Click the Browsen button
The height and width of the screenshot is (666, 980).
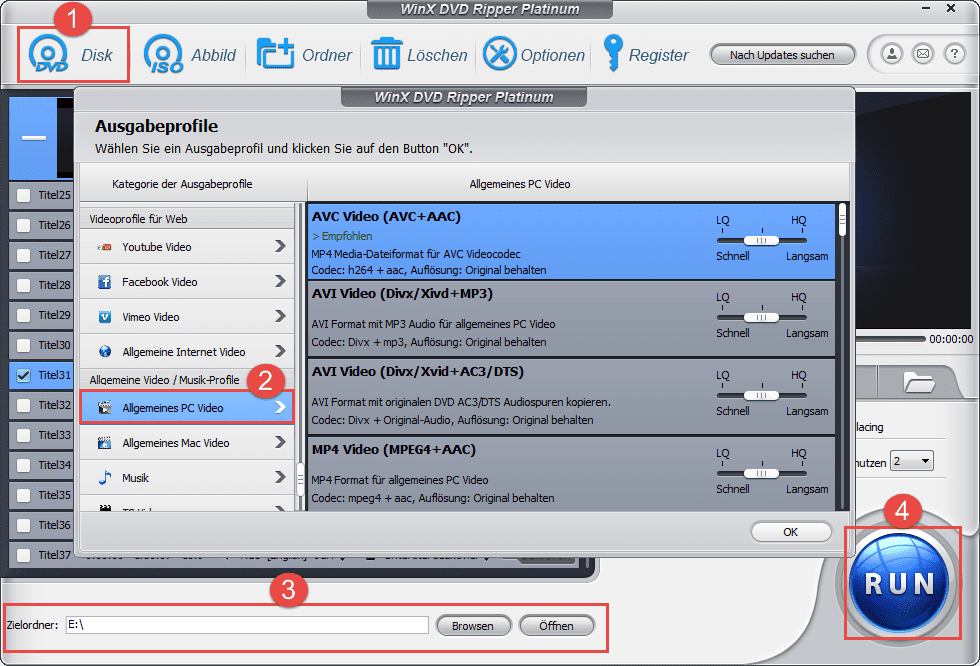tap(472, 626)
